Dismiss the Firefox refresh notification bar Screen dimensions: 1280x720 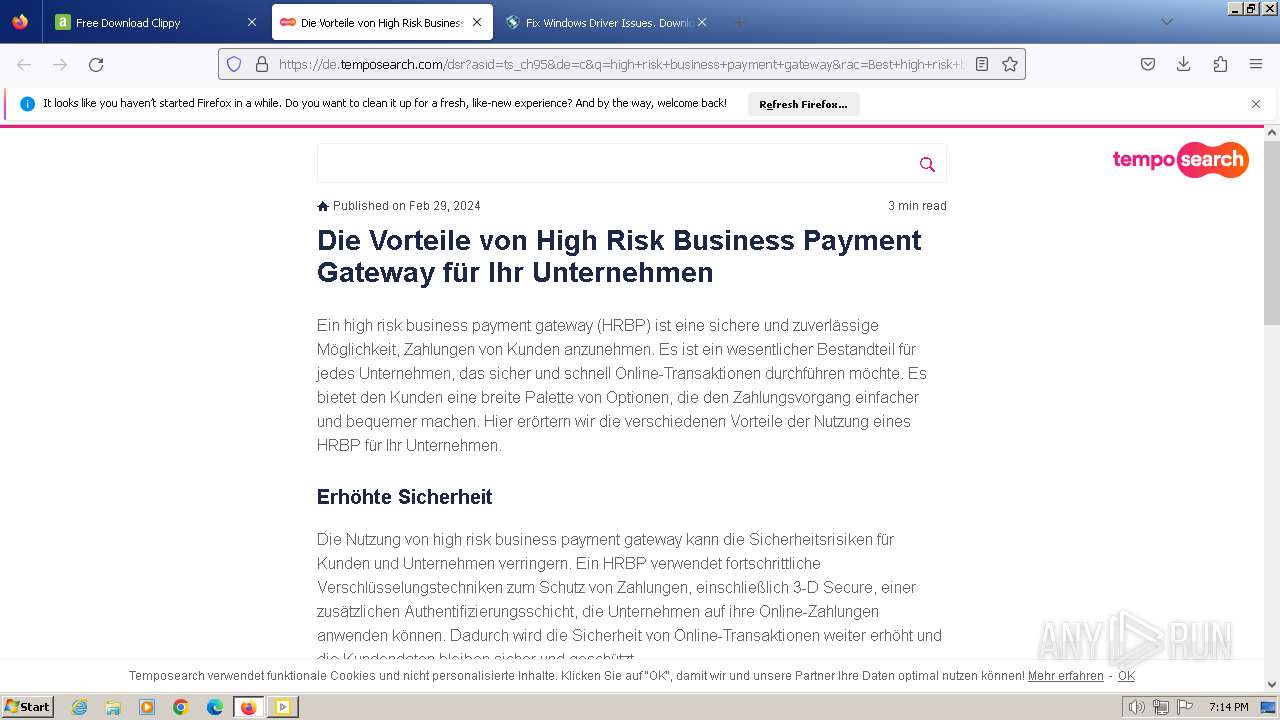[1256, 104]
